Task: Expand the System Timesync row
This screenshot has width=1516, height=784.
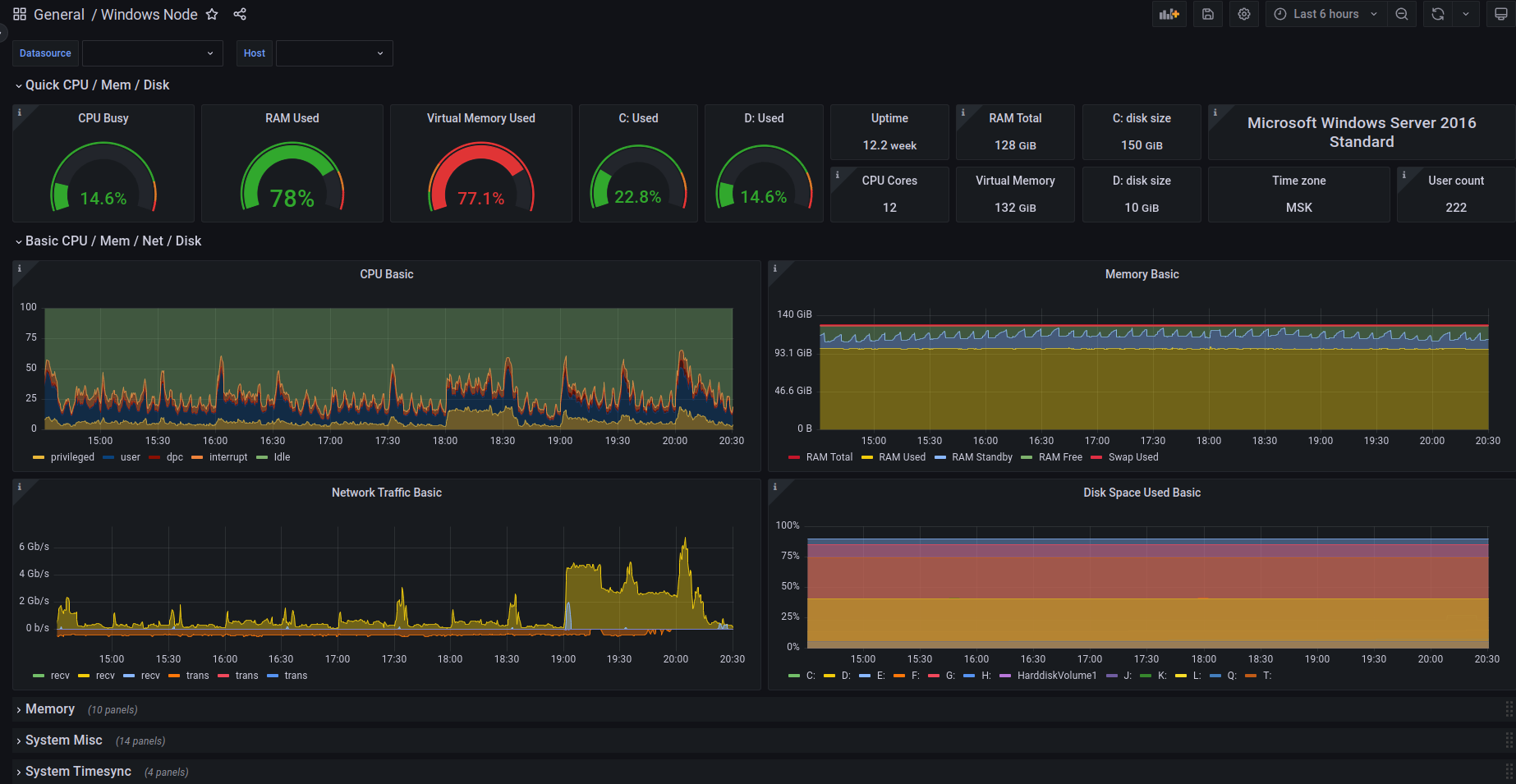Action: click(78, 772)
